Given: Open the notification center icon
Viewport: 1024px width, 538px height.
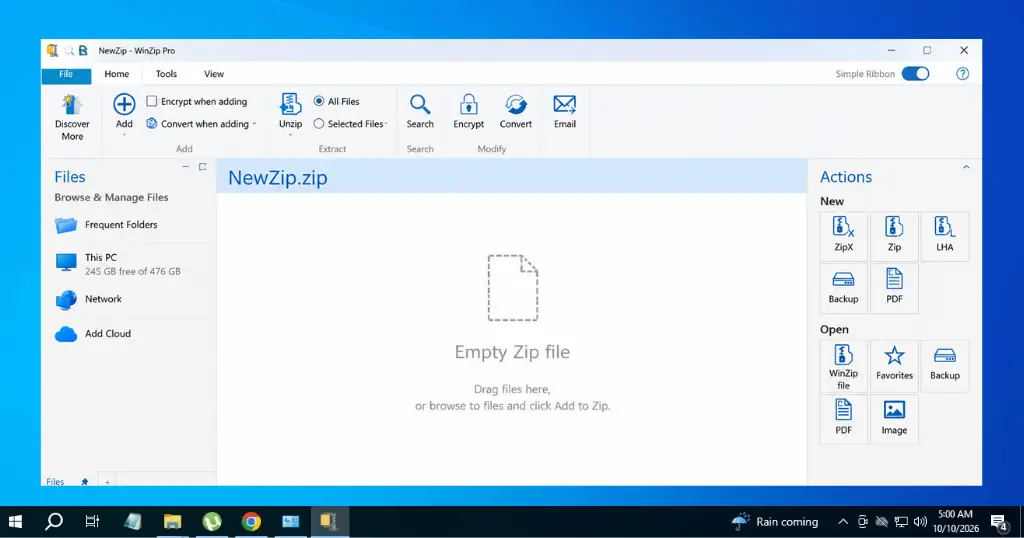Looking at the screenshot, I should point(998,521).
